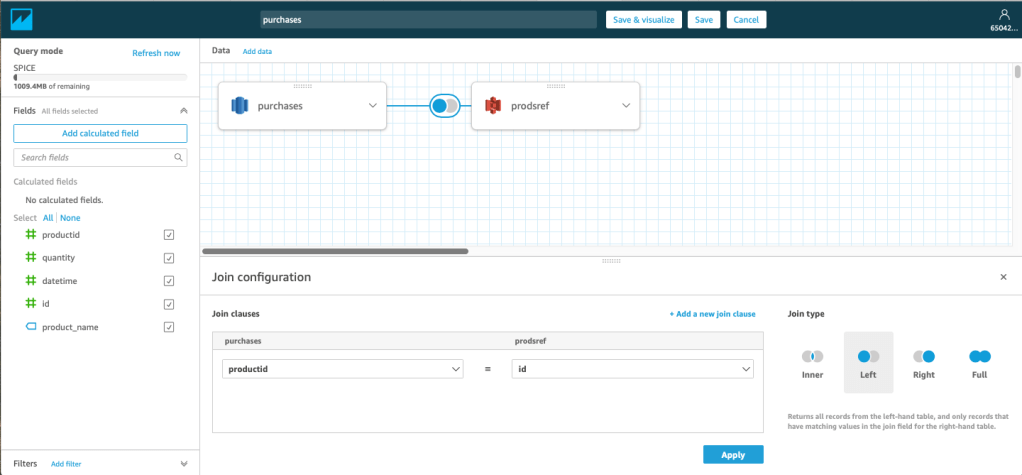Click the purchases table database icon
Image resolution: width=1022 pixels, height=475 pixels.
pyautogui.click(x=239, y=105)
